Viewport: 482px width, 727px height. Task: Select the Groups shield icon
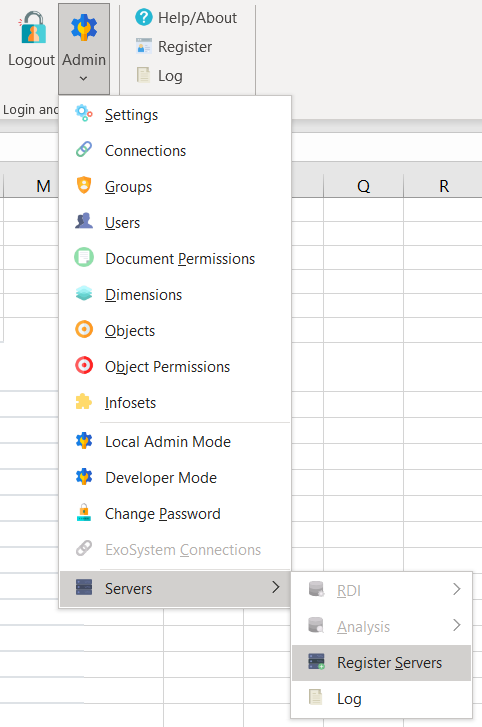[x=84, y=185]
